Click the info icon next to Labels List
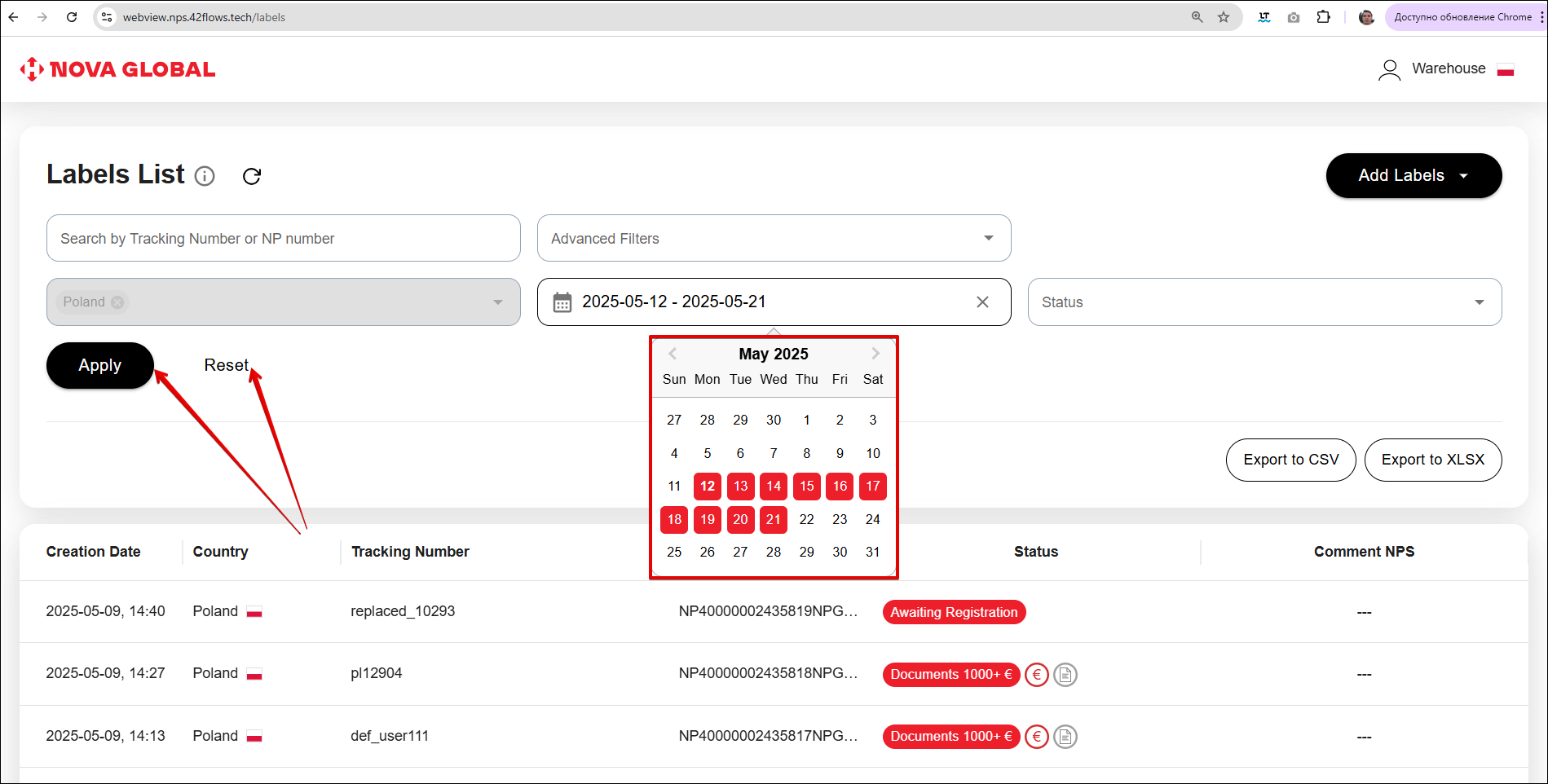The height and width of the screenshot is (784, 1548). (x=205, y=176)
